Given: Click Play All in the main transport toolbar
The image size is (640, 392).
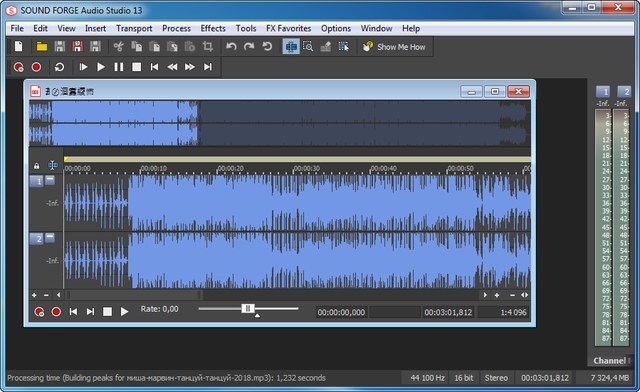Looking at the screenshot, I should [x=83, y=67].
